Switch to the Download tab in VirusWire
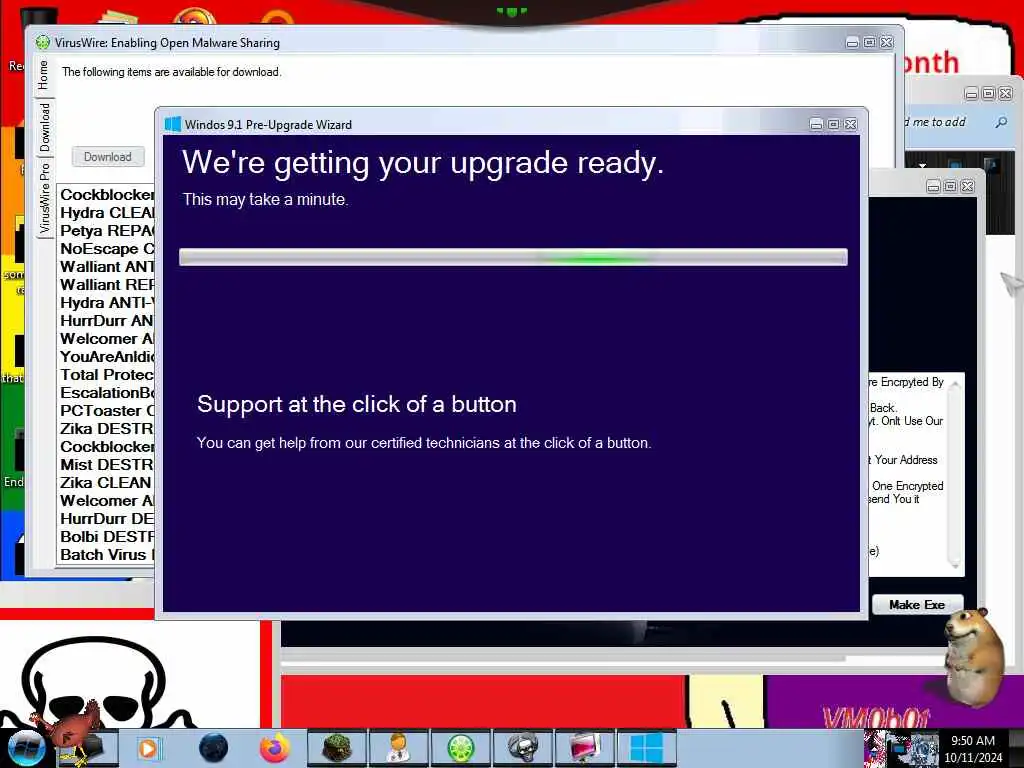The image size is (1024, 768). pos(44,127)
